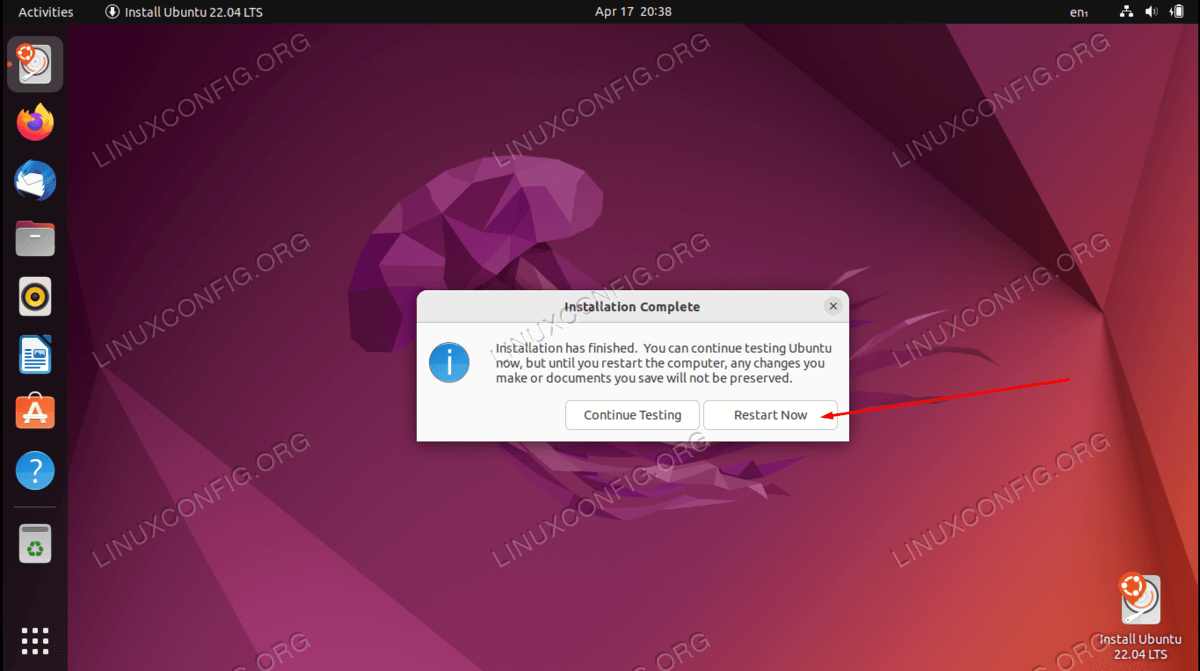
Task: Click the volume icon in top bar
Action: (1151, 12)
